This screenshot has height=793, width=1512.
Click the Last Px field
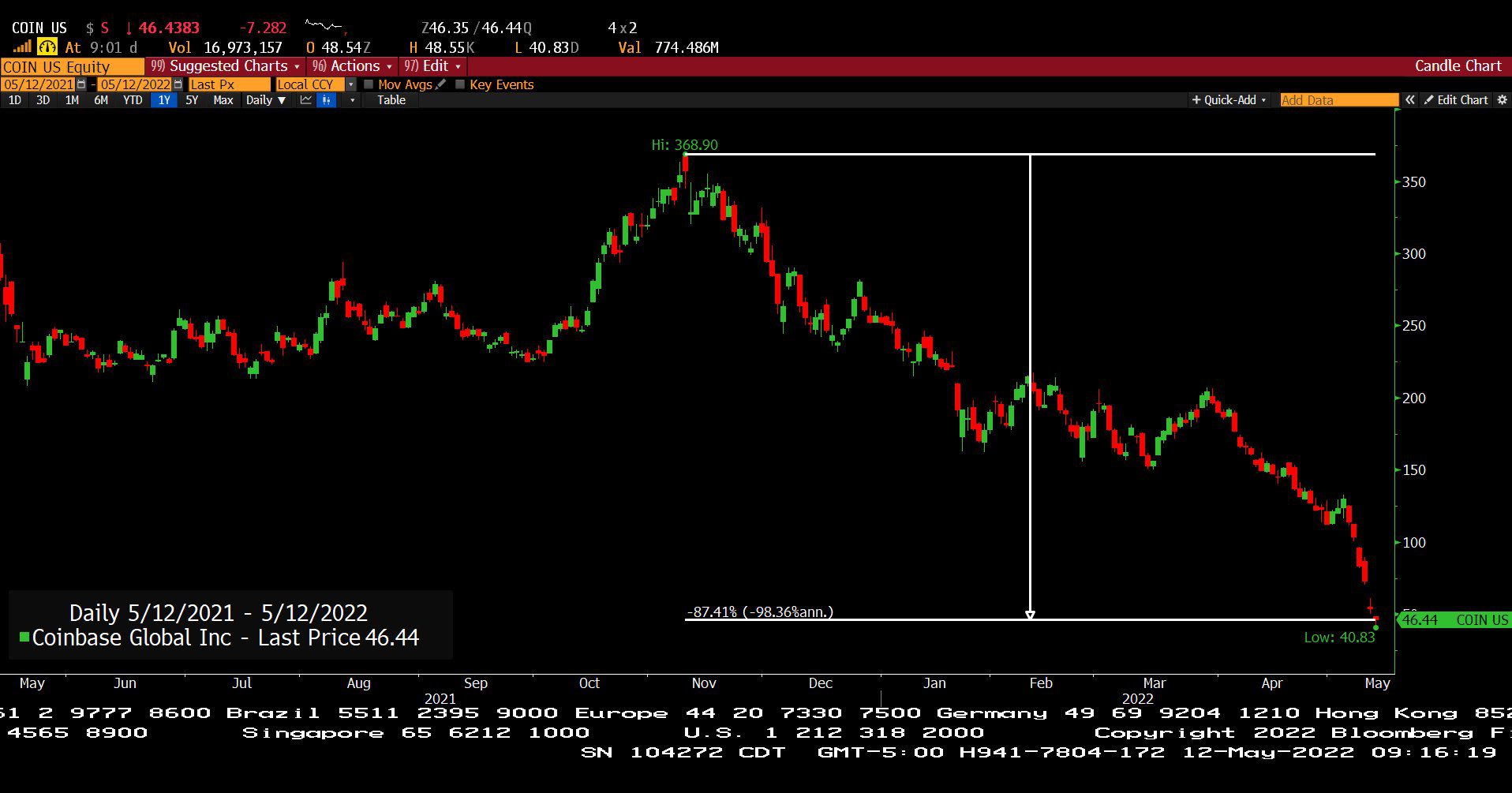tap(229, 84)
